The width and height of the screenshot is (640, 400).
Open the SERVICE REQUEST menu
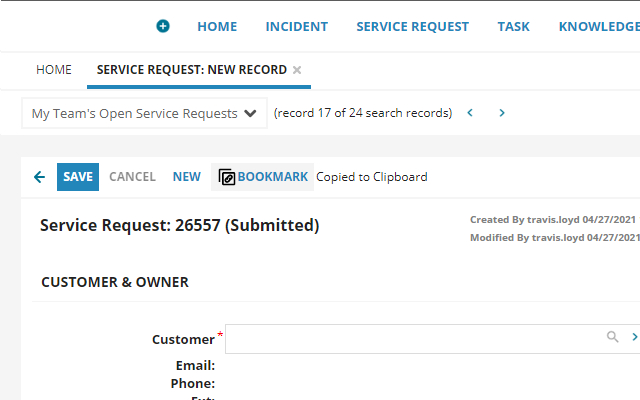413,27
